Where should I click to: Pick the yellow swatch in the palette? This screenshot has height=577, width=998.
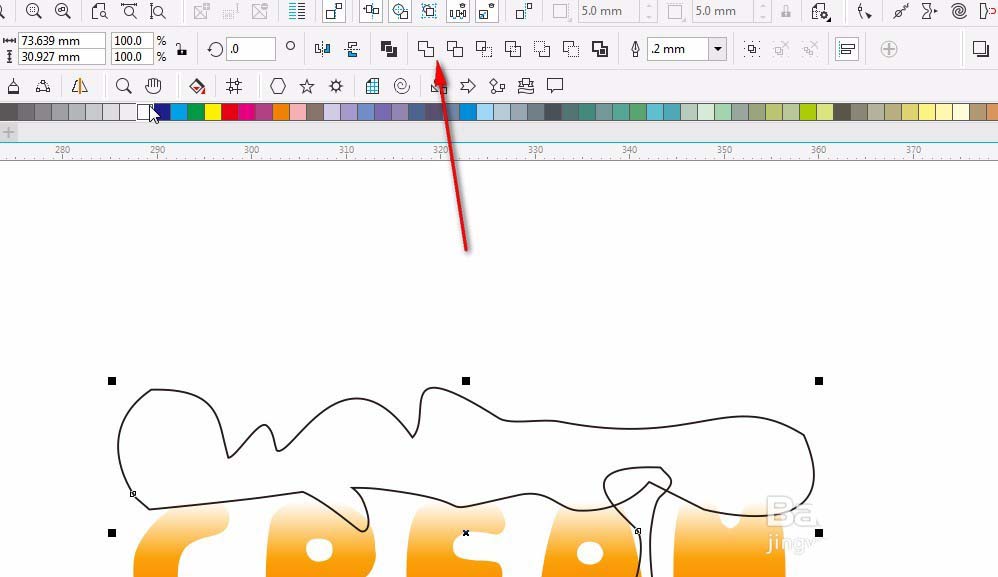[x=212, y=112]
